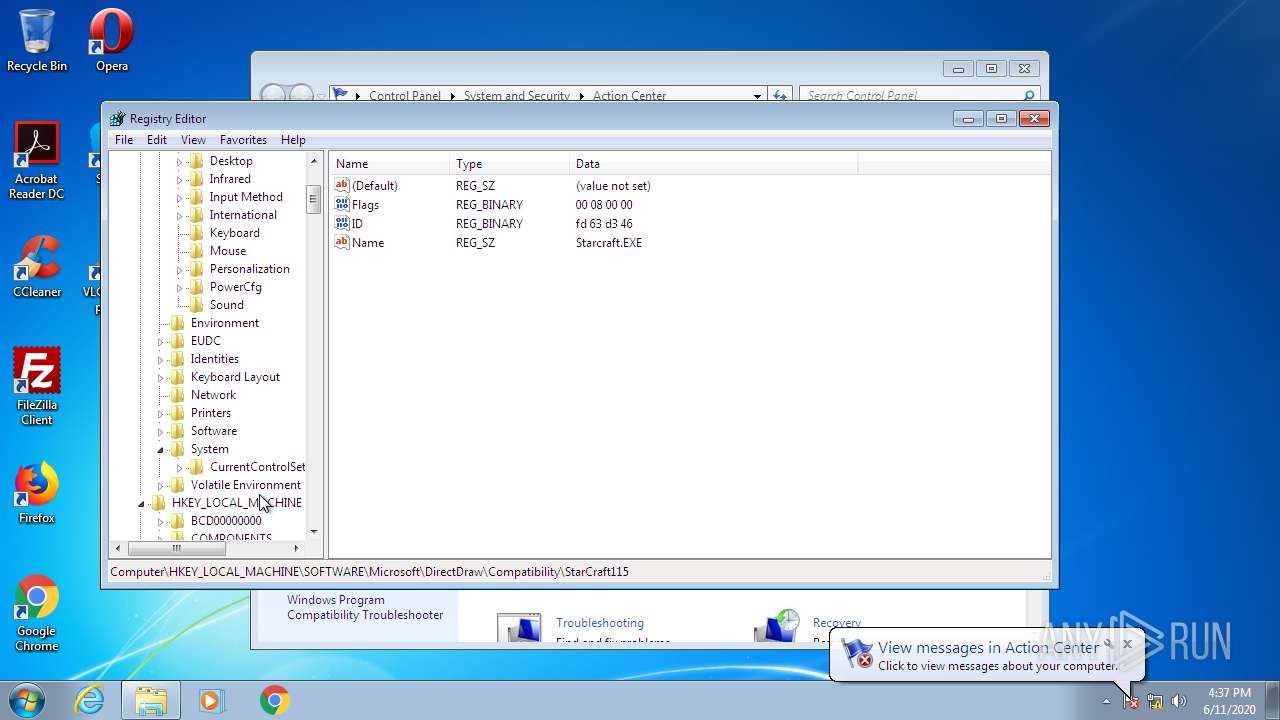The image size is (1280, 720).
Task: Click the Starcraft.EXE data value
Action: (609, 243)
